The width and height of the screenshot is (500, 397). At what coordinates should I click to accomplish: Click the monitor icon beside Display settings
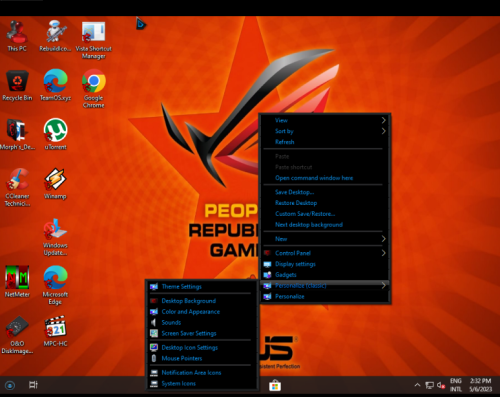[x=267, y=264]
